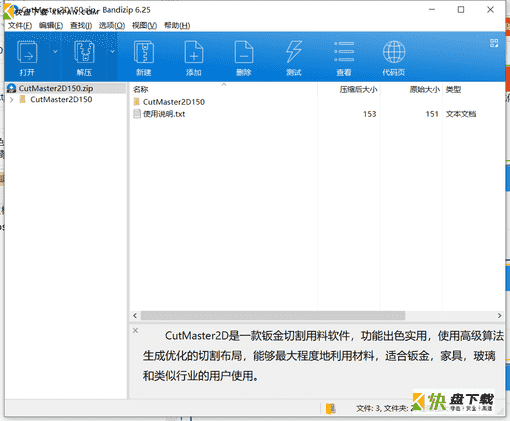Screen dimensions: 510x421
Task: Click the Open (打开) toolbar icon
Action: (x=27, y=52)
